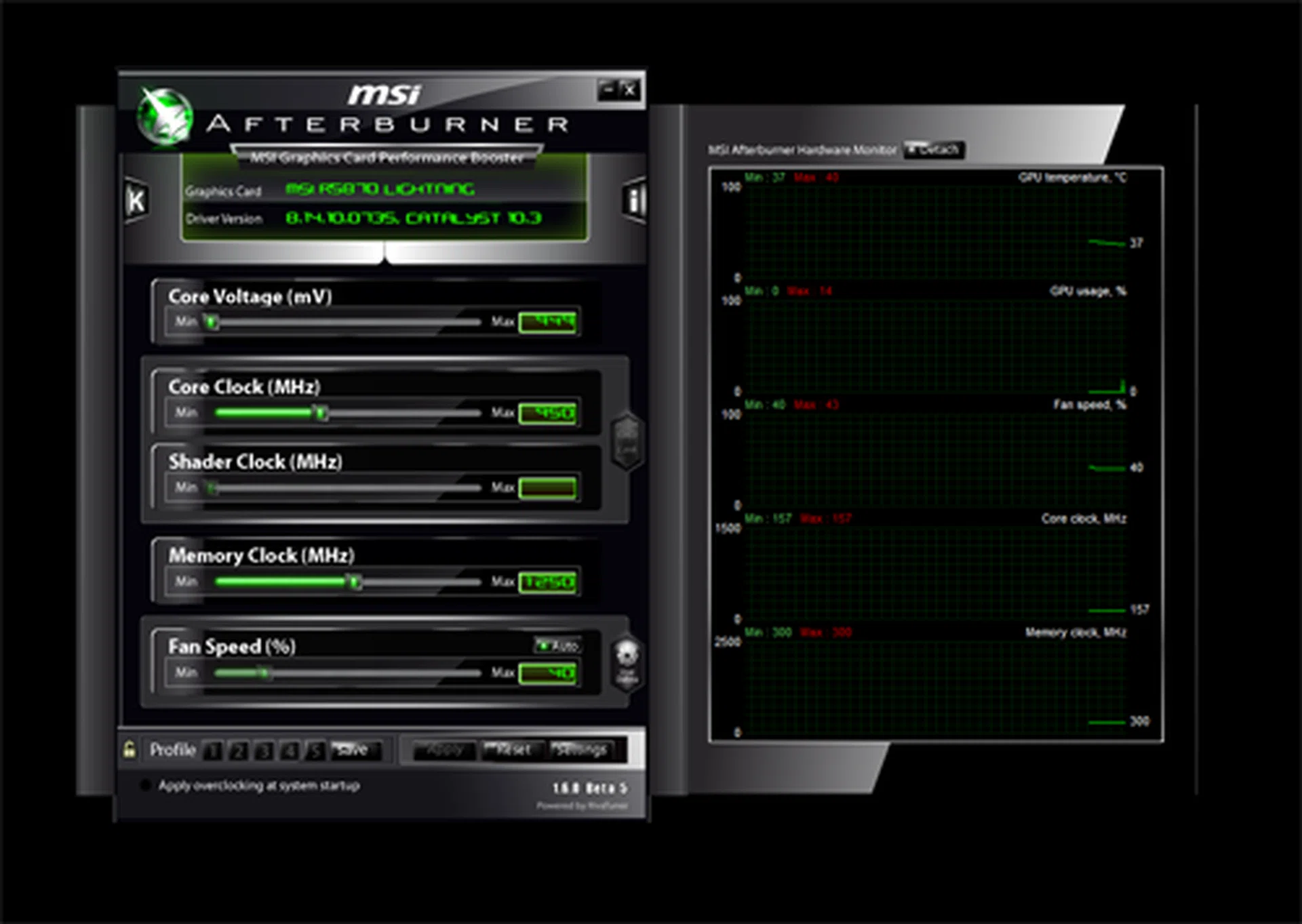Toggle the profile lock padlock icon

tap(129, 749)
